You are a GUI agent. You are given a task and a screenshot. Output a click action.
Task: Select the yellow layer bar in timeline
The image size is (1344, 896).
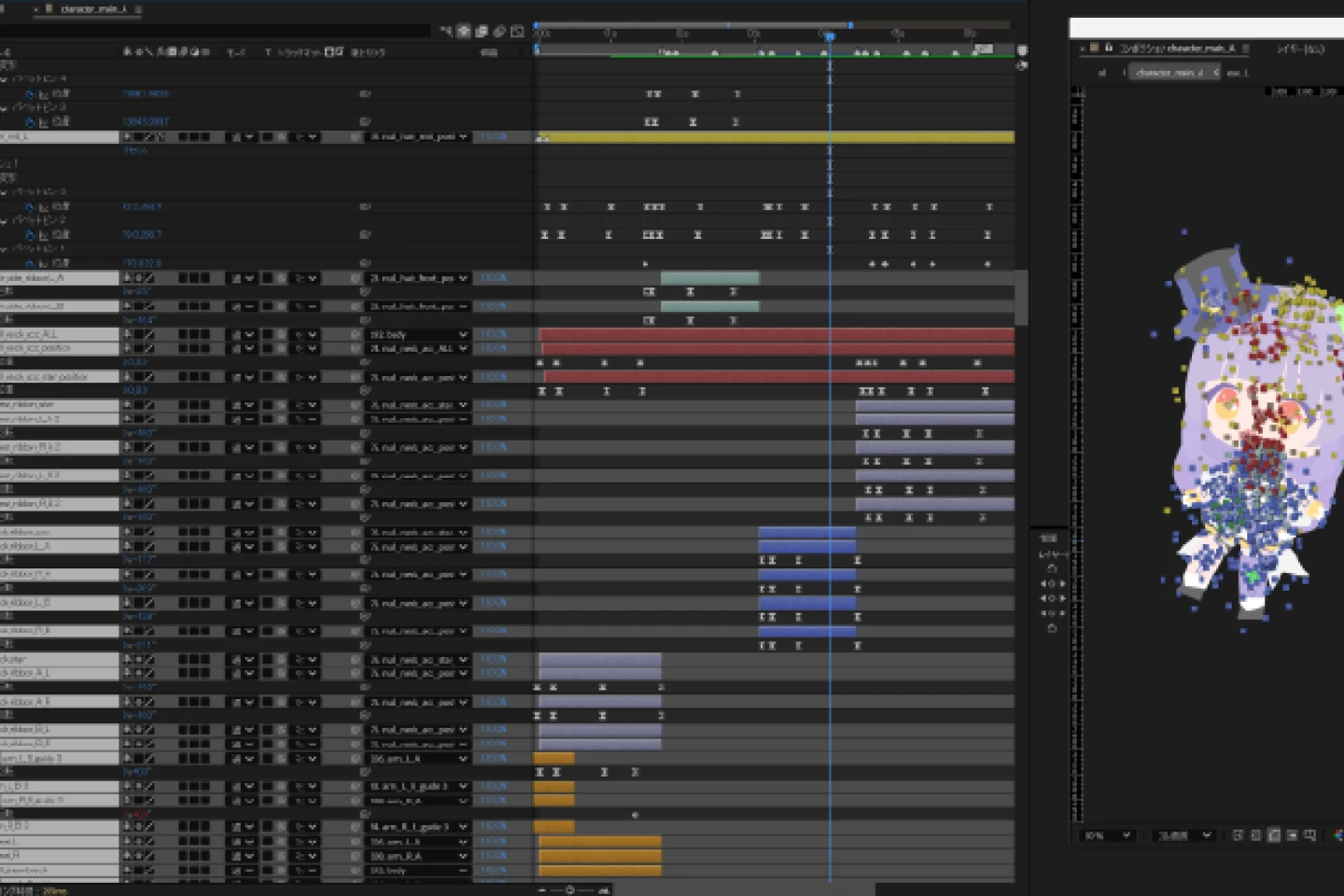[x=777, y=137]
